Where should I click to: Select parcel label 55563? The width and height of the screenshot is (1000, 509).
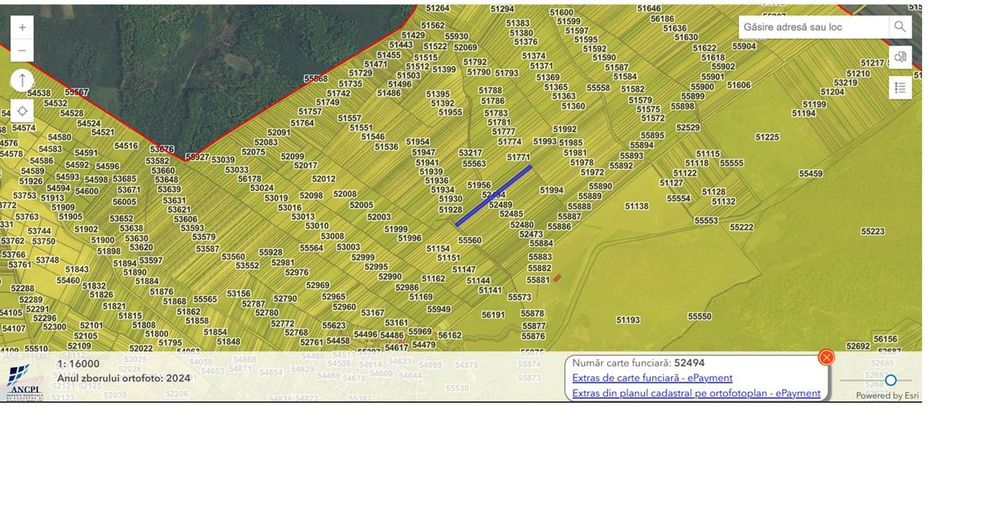pyautogui.click(x=474, y=164)
